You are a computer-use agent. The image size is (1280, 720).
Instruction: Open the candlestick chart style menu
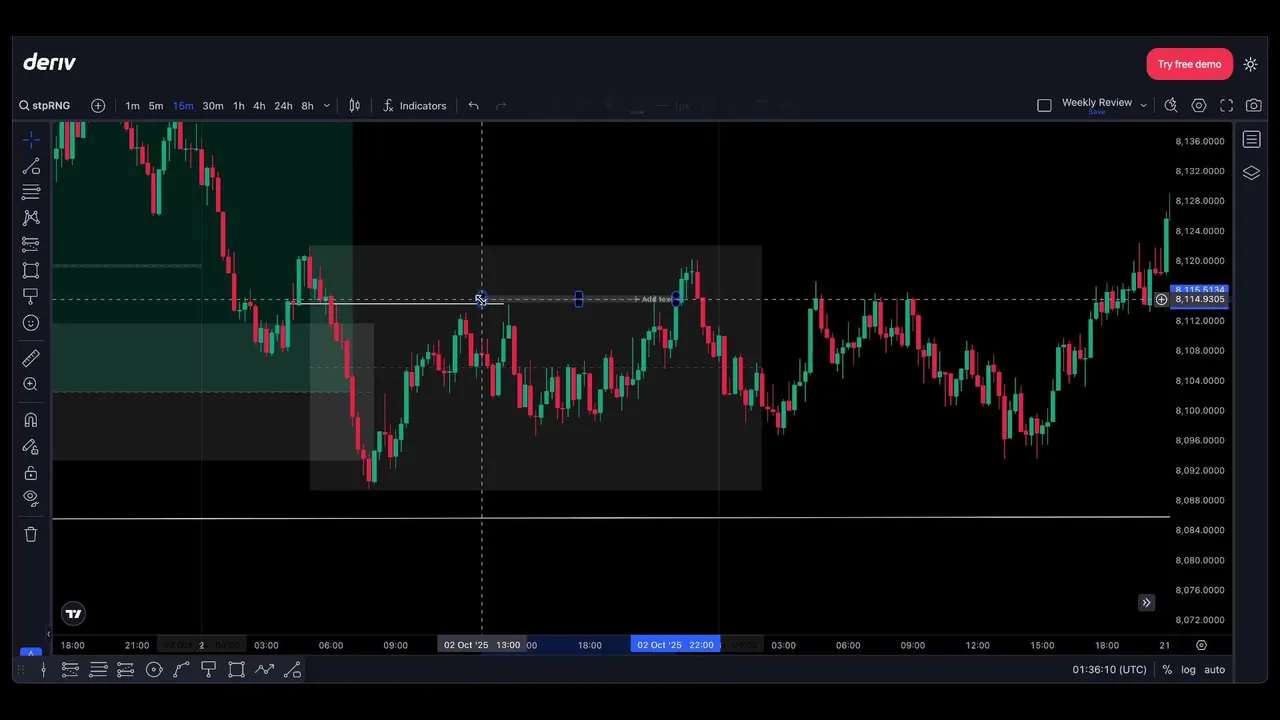(355, 106)
